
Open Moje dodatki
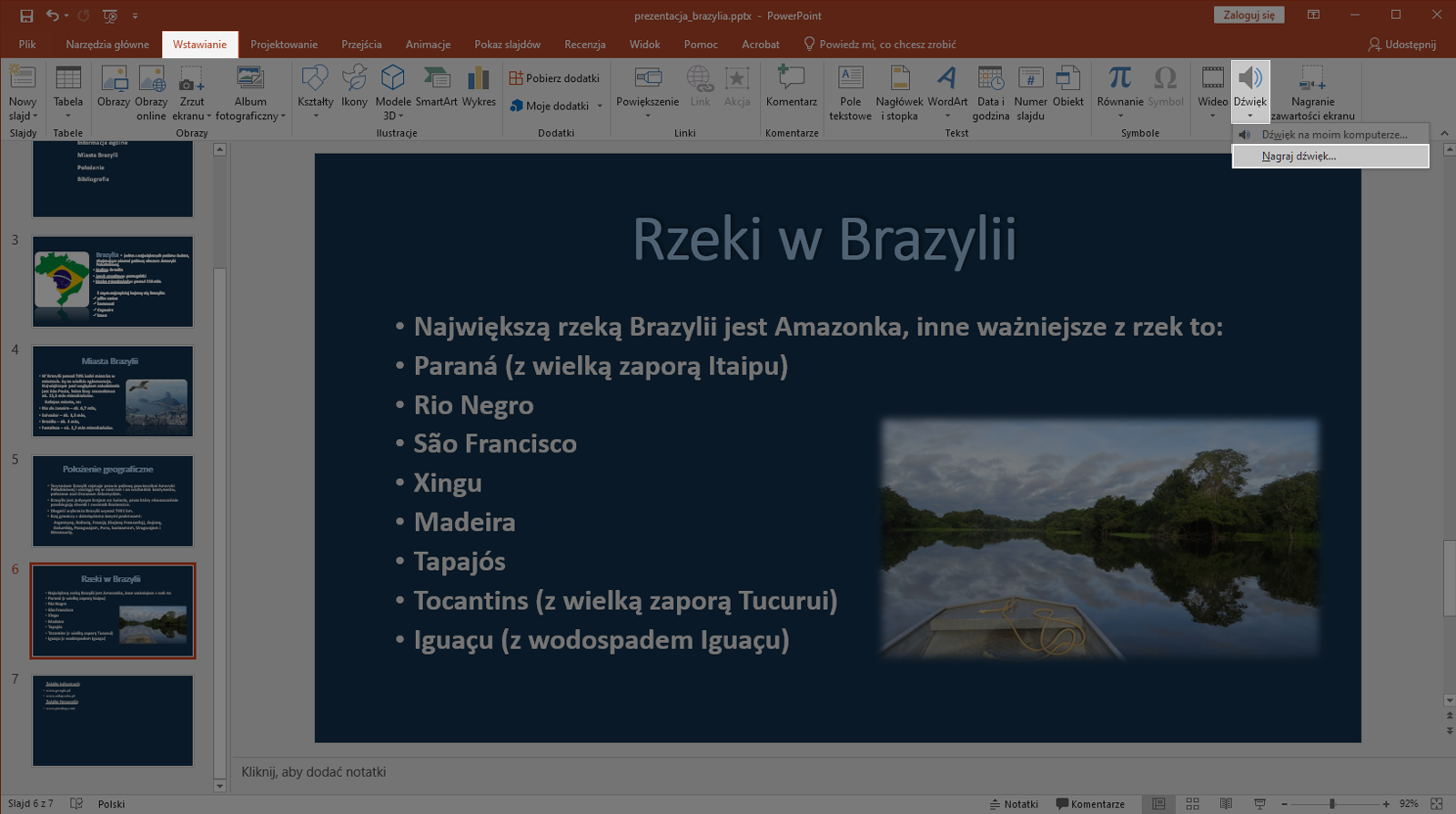coord(549,106)
